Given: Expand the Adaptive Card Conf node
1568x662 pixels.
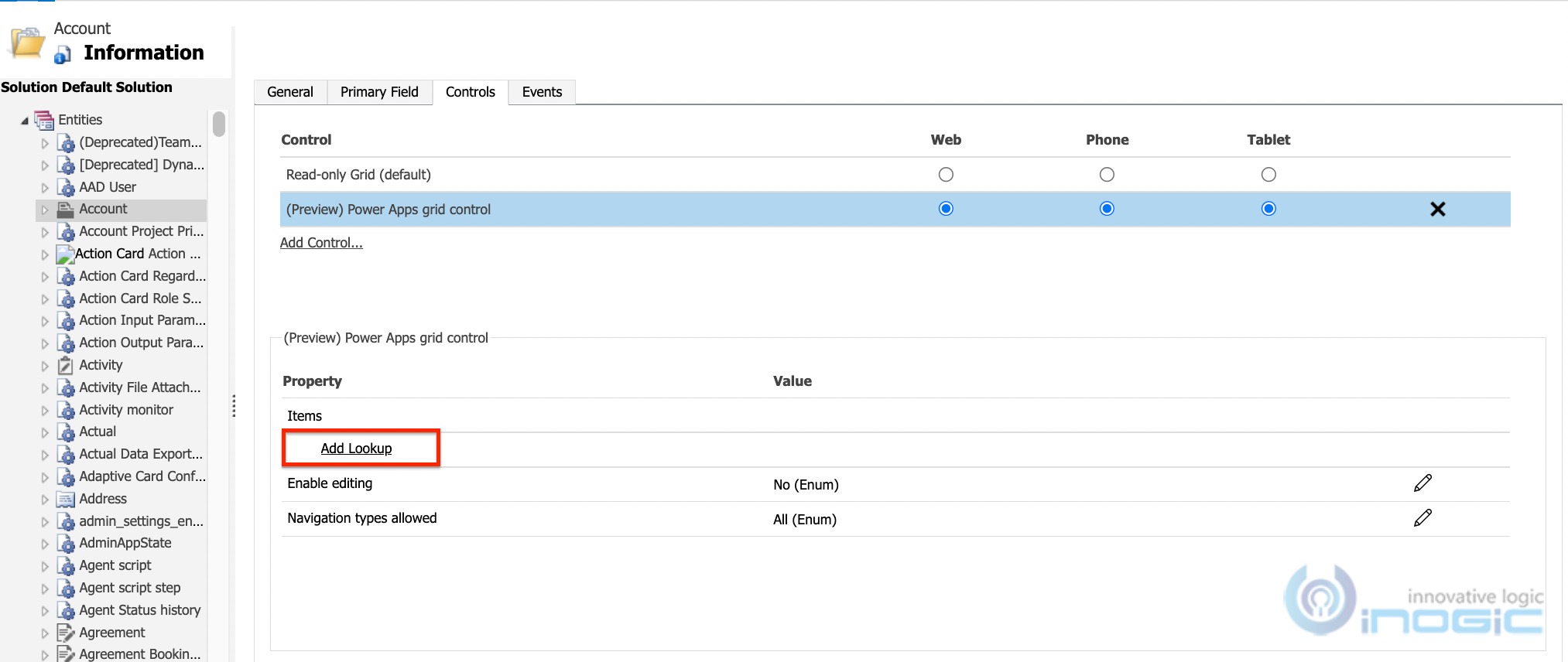Looking at the screenshot, I should point(45,477).
